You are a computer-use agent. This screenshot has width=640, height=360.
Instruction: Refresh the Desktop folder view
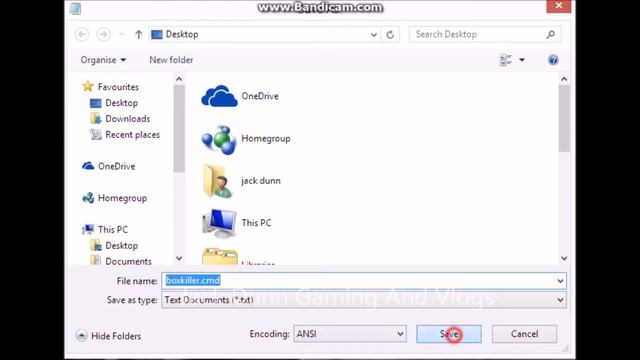click(390, 35)
